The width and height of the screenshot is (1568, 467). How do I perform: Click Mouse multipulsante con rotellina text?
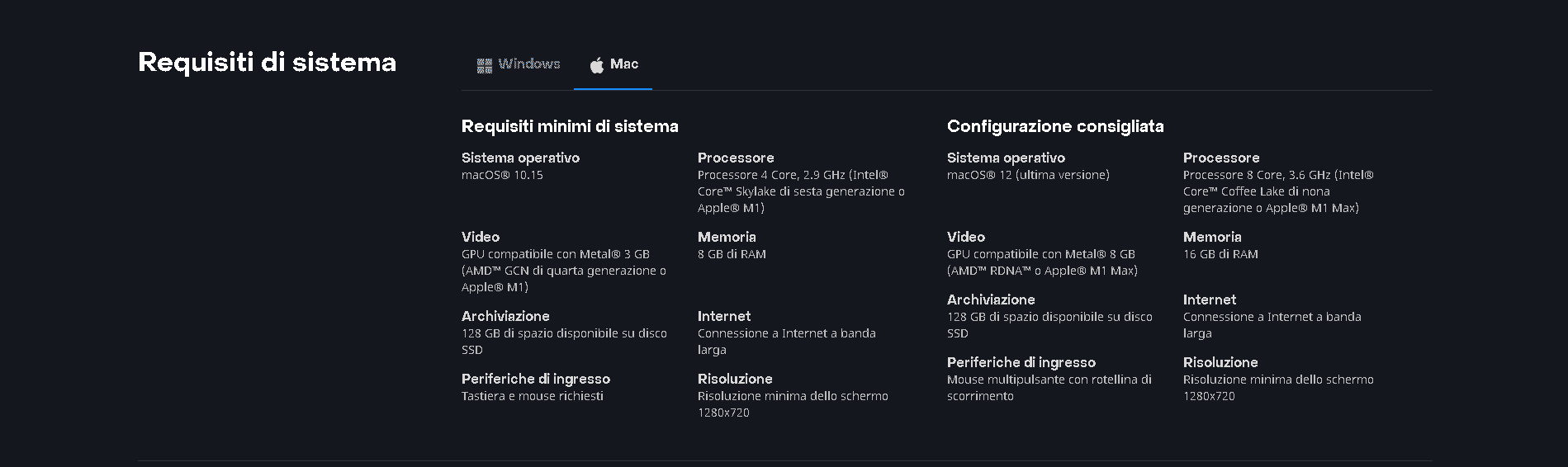pos(1049,388)
